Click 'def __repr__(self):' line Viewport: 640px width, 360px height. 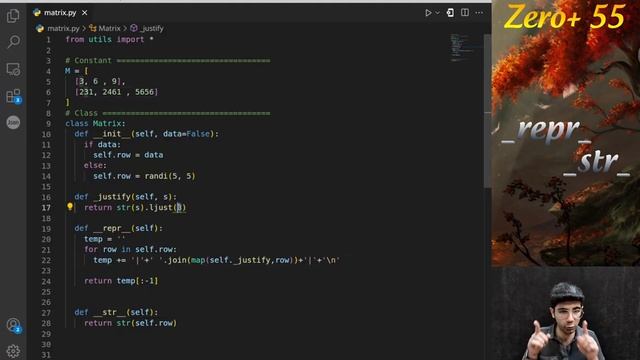[118, 228]
